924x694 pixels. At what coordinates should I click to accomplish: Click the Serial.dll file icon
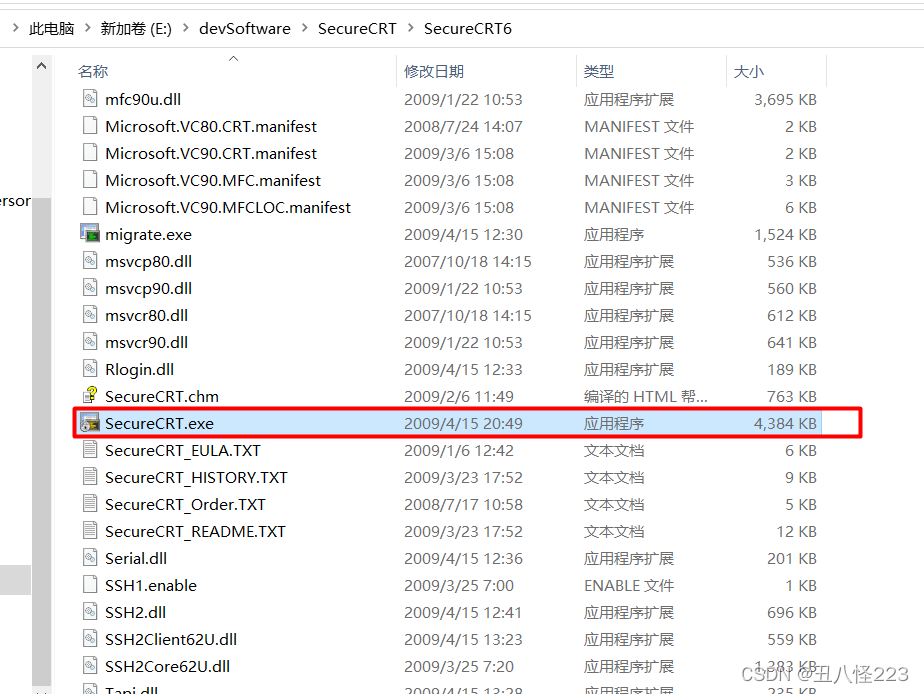[90, 557]
